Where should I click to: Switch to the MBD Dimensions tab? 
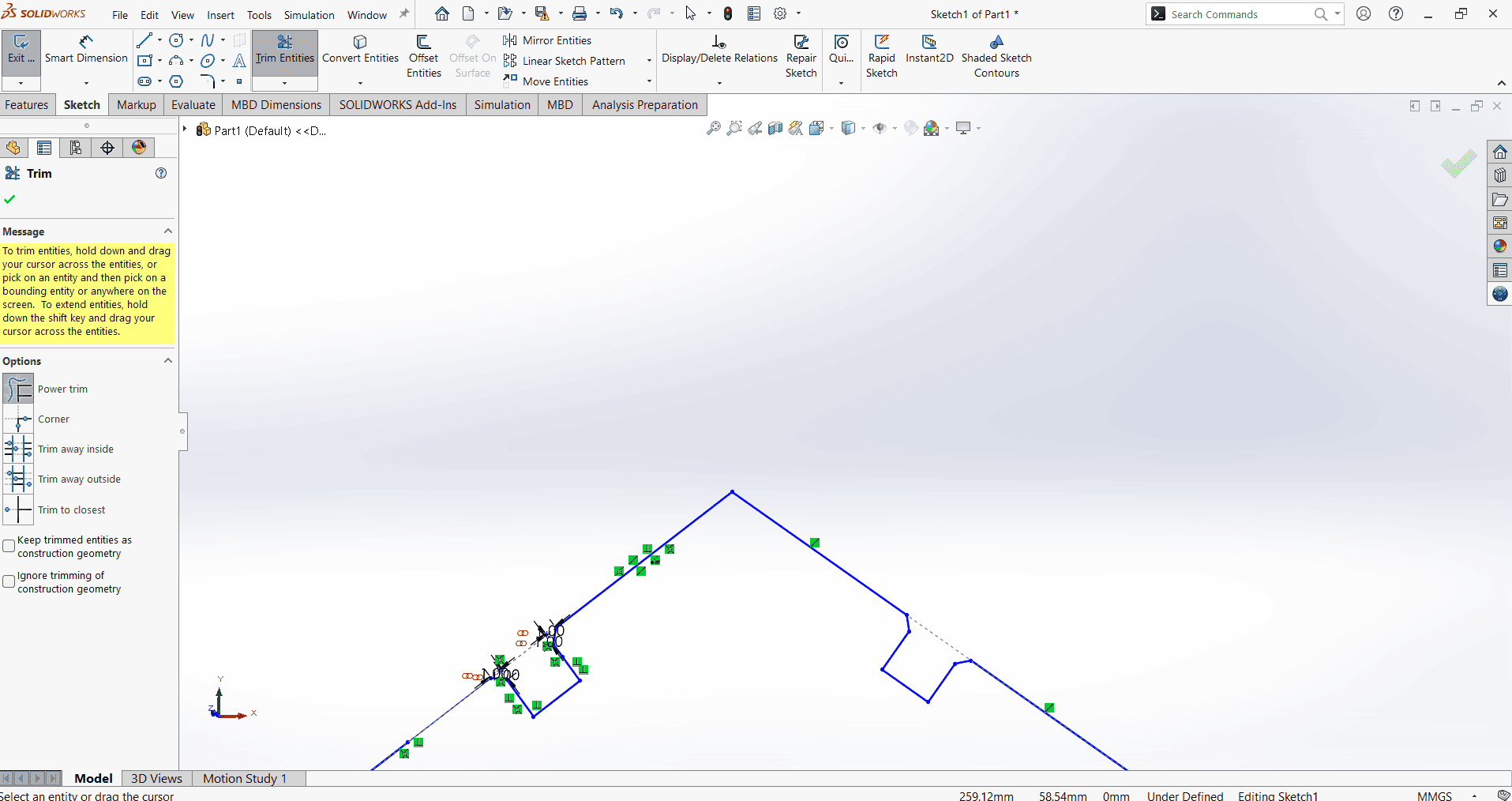point(276,104)
